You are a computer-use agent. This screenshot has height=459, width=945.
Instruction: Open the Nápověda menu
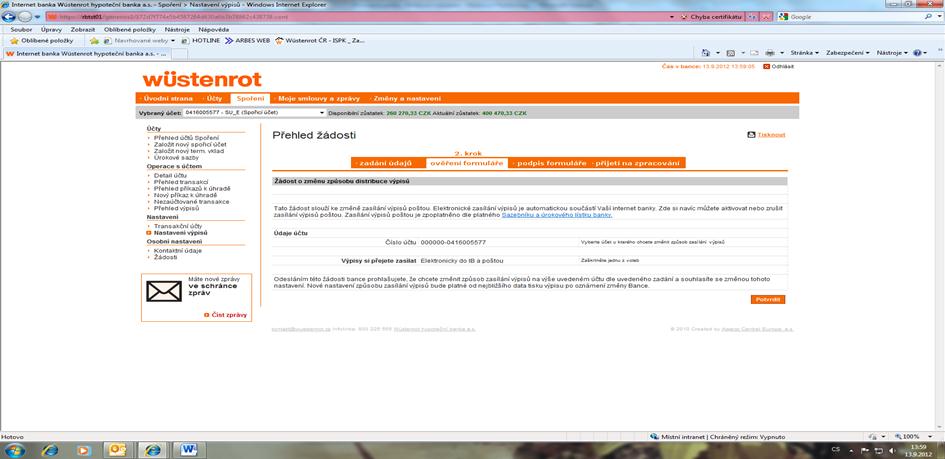(213, 29)
